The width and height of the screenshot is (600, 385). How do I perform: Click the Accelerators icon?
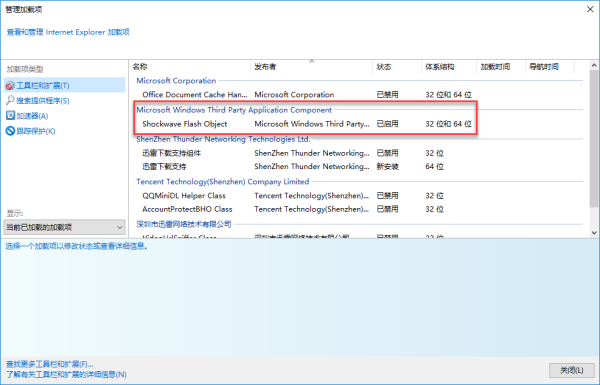click(10, 116)
